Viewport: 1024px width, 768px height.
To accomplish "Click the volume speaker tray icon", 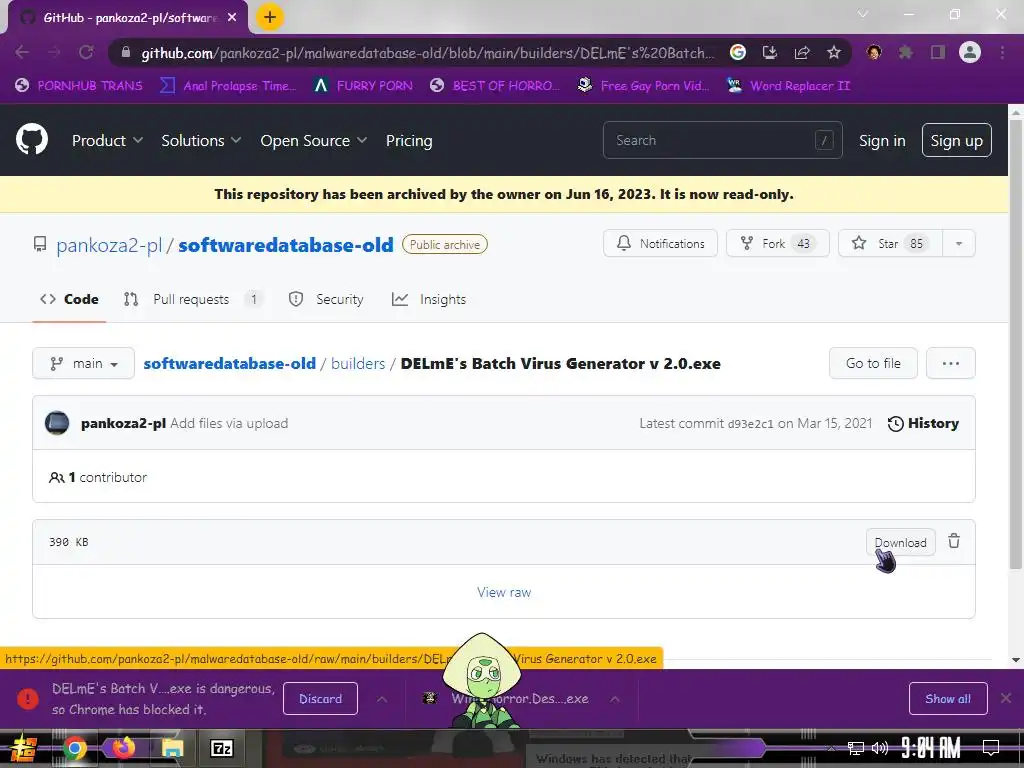I will point(880,748).
